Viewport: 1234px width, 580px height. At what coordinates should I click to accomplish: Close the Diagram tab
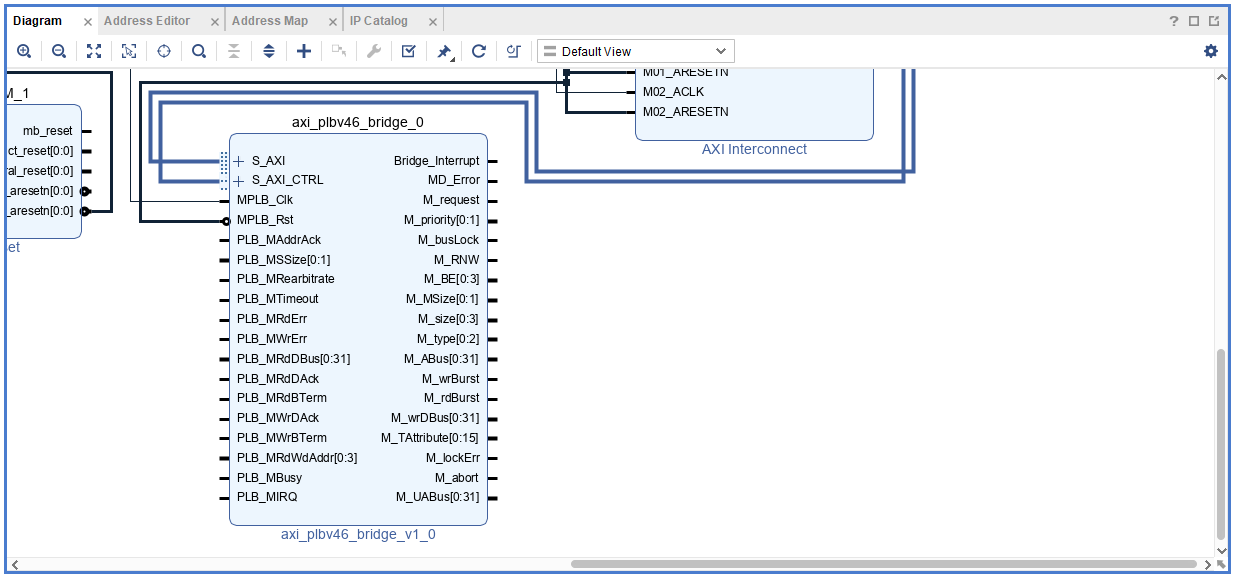coord(87,21)
